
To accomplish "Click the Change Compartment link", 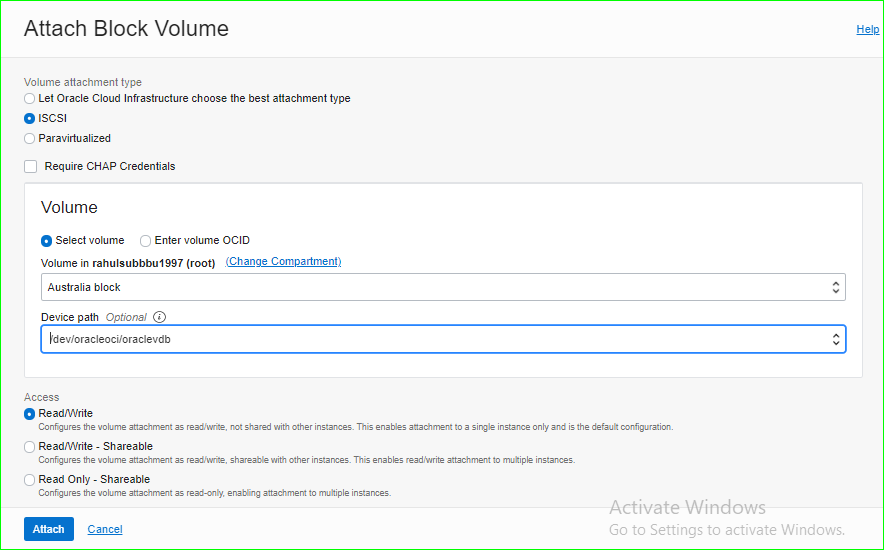I will (x=283, y=261).
